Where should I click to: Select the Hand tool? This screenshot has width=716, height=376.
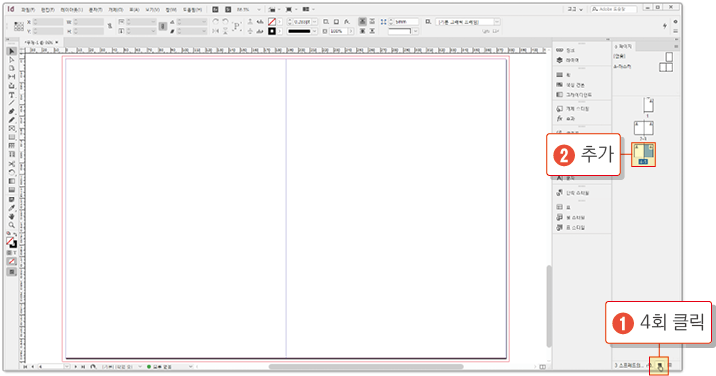(x=12, y=217)
